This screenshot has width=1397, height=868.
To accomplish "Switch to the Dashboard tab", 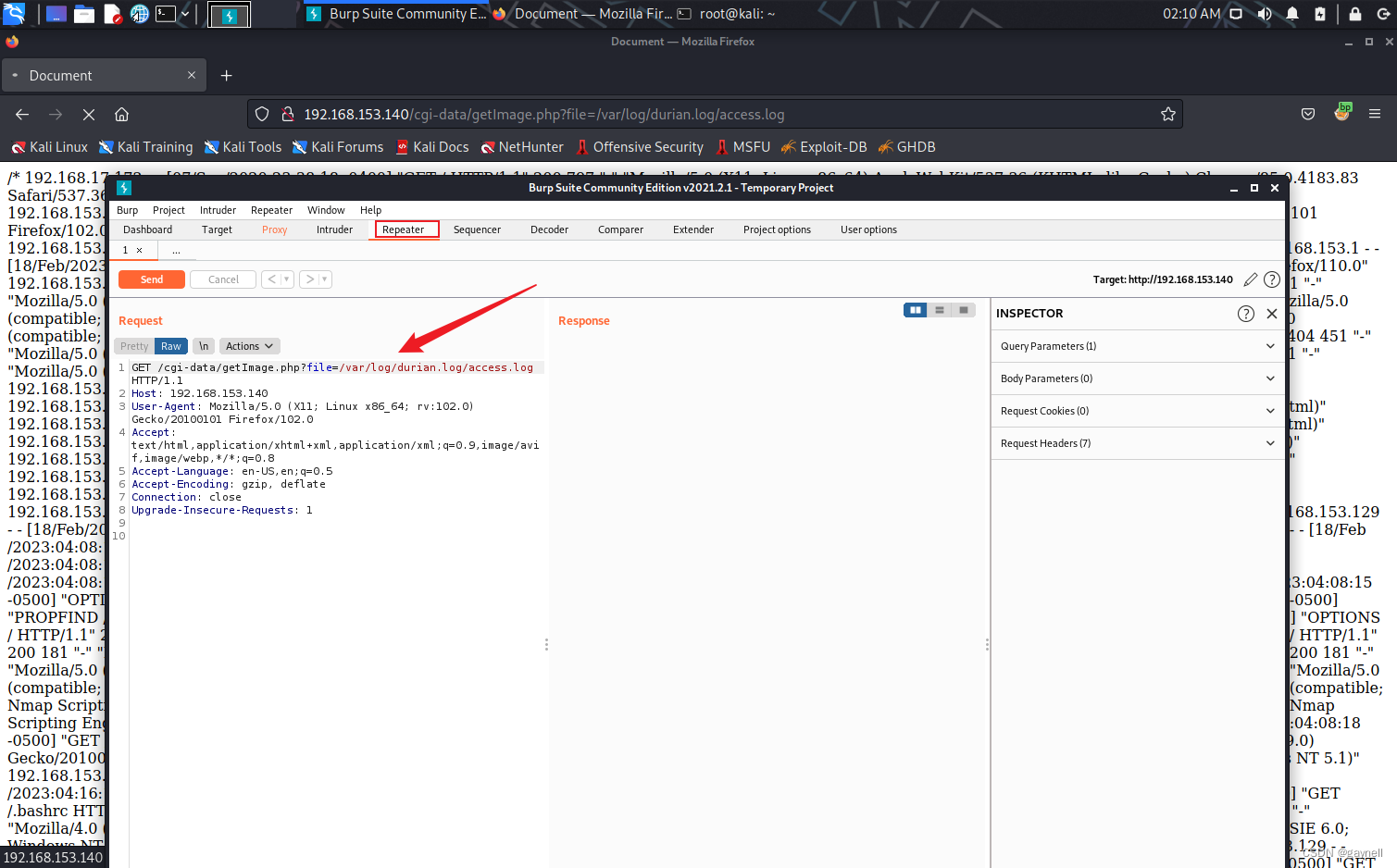I will [x=147, y=229].
